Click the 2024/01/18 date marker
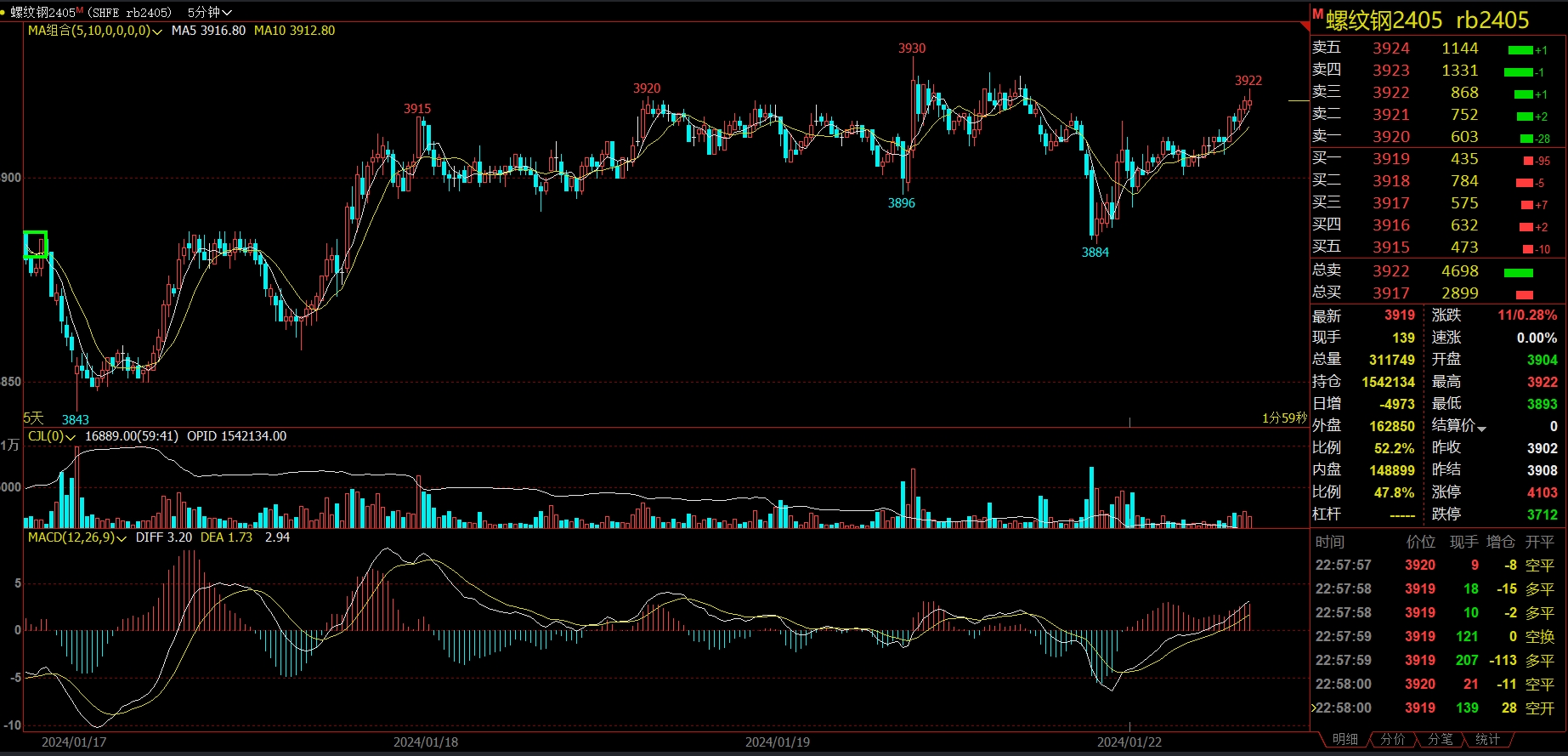1568x756 pixels. click(x=426, y=742)
